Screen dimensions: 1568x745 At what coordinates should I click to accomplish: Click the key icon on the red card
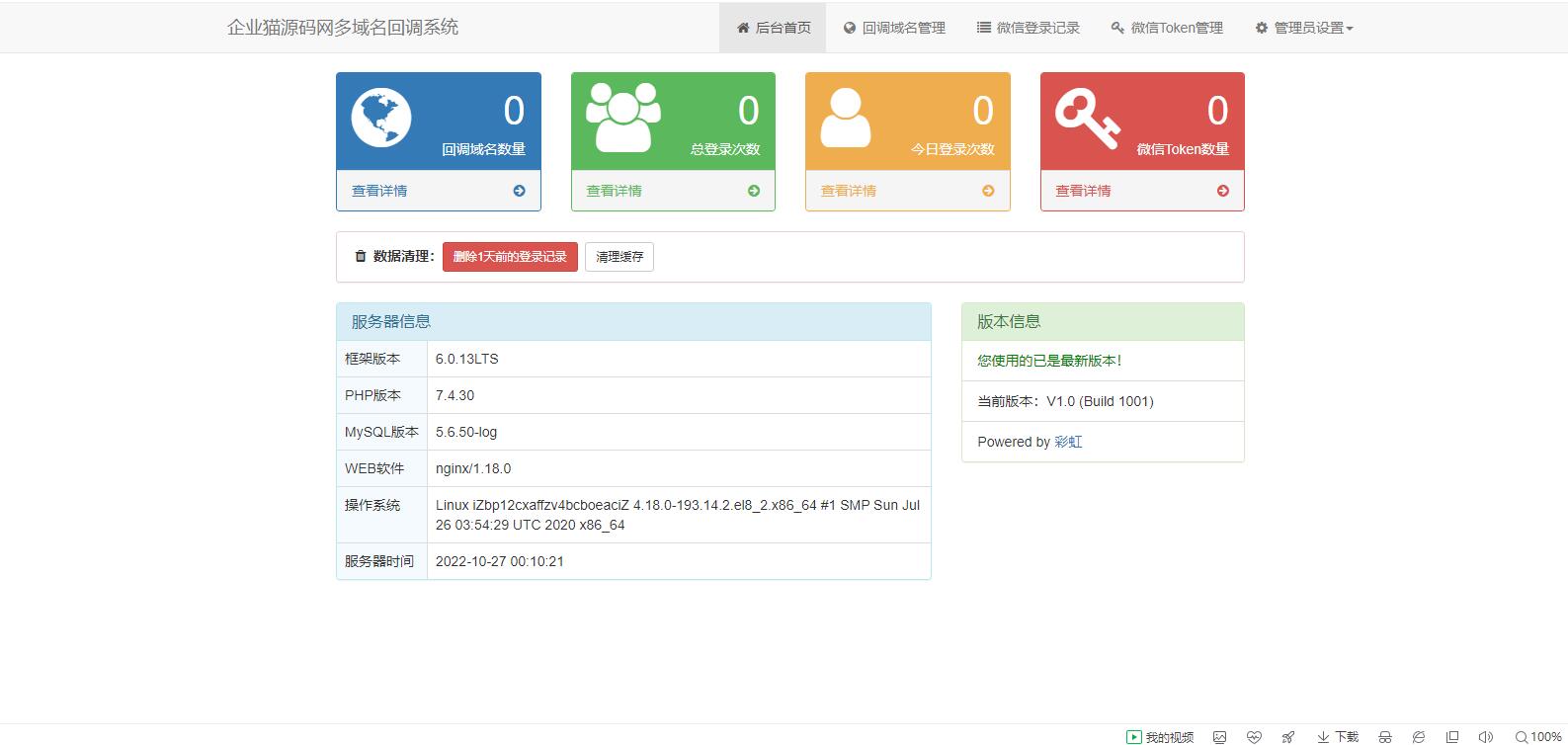pyautogui.click(x=1087, y=118)
